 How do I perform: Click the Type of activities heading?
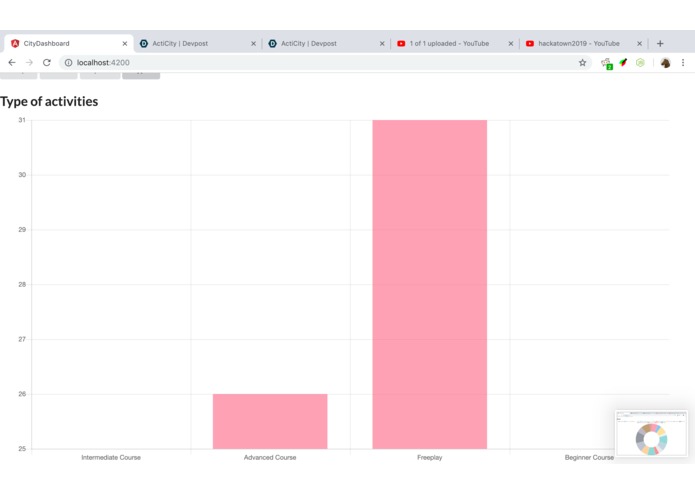coord(49,101)
